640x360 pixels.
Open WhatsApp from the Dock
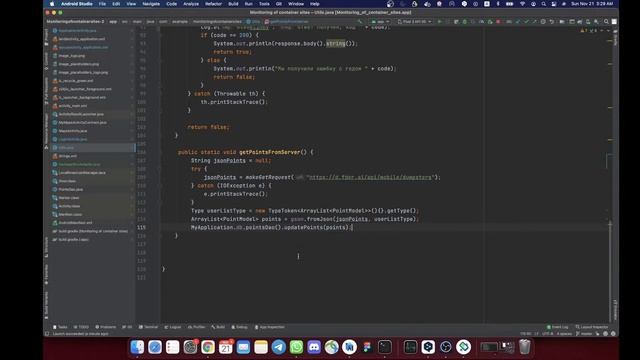[x=296, y=347]
